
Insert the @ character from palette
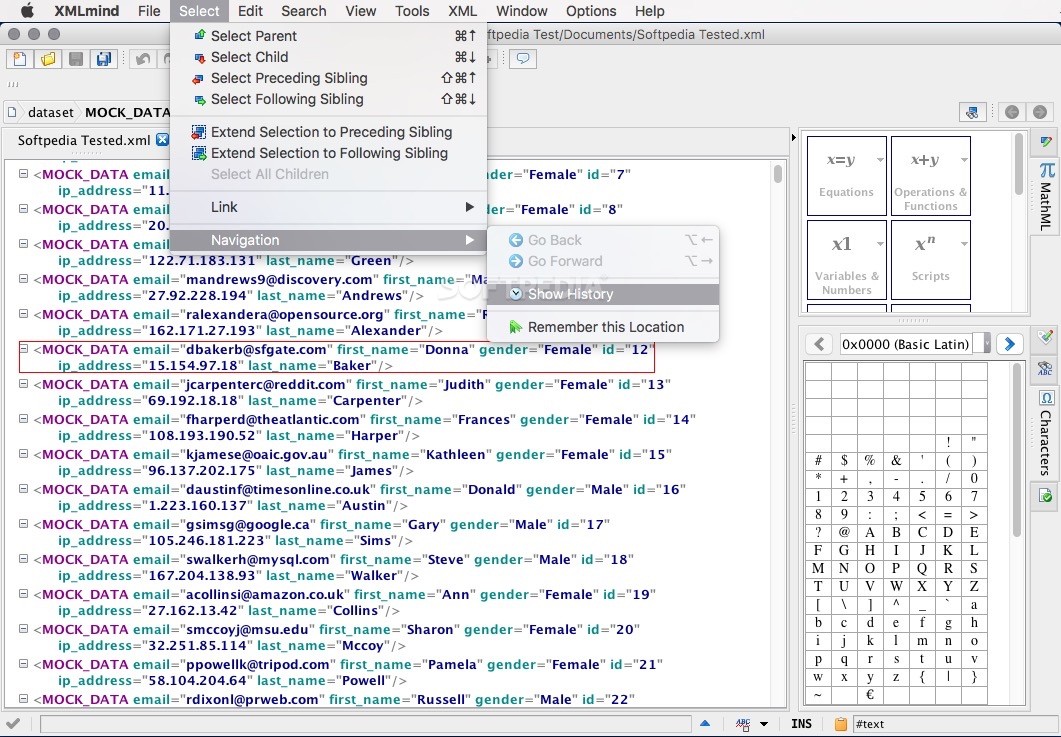[x=844, y=532]
